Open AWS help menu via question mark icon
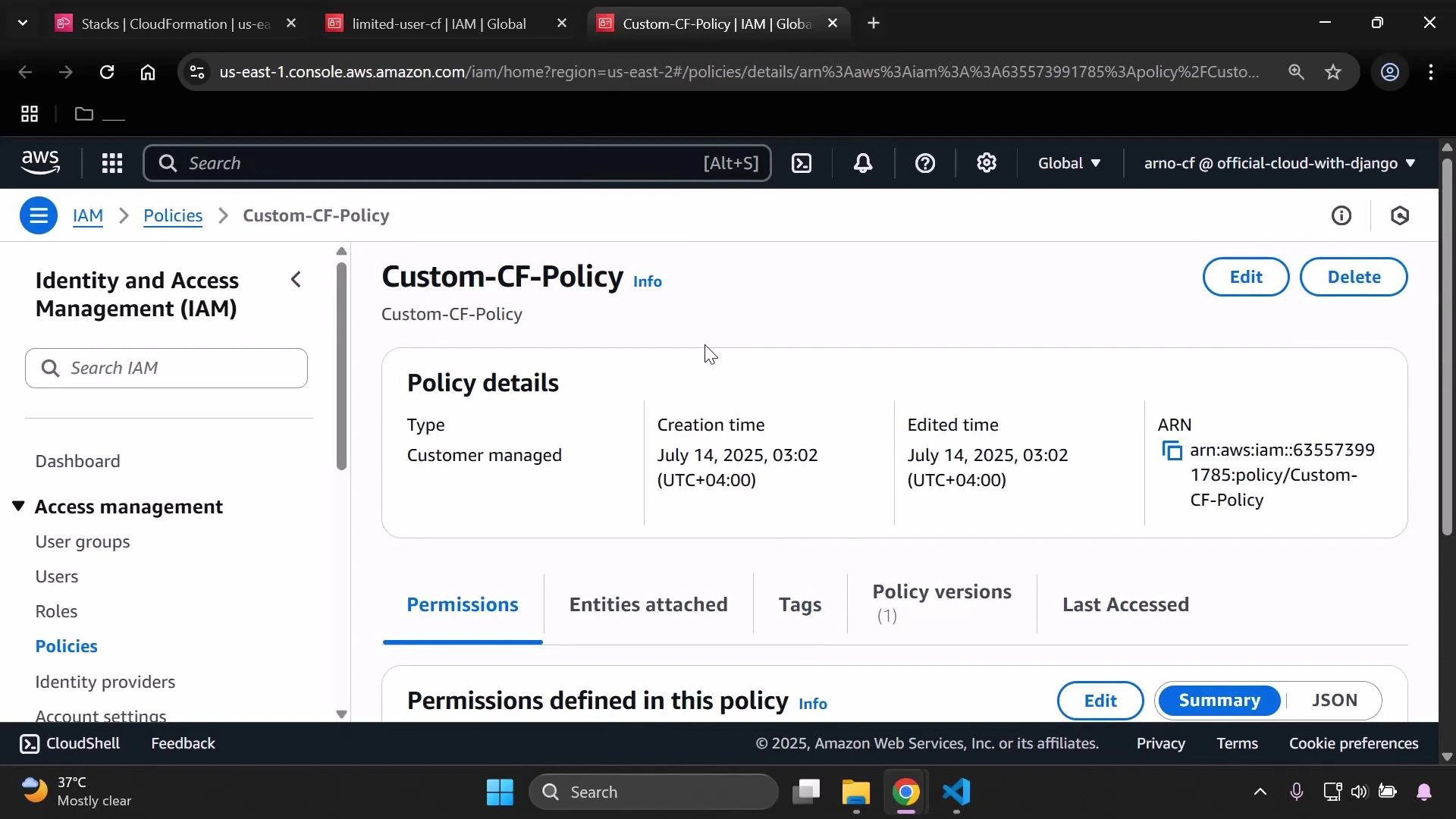The width and height of the screenshot is (1456, 819). point(924,163)
